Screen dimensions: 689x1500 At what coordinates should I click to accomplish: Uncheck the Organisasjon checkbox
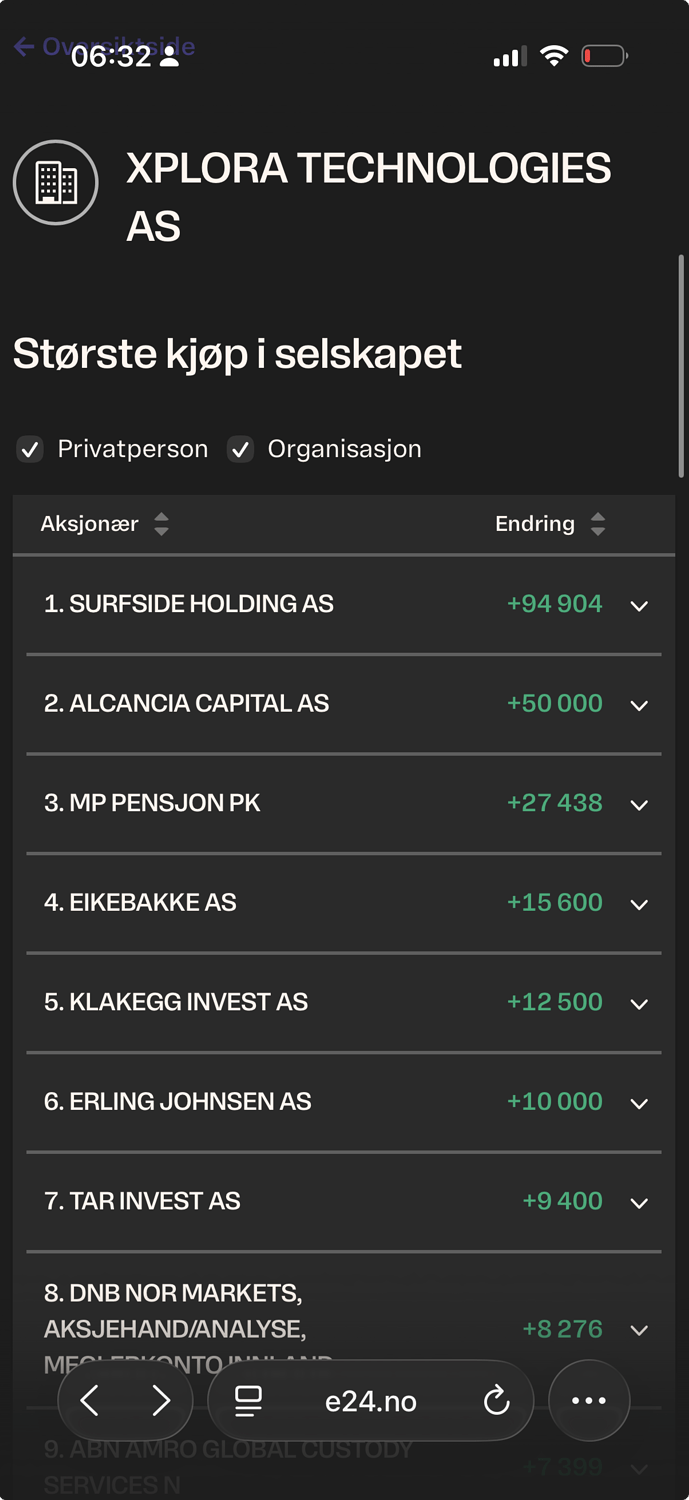coord(240,450)
